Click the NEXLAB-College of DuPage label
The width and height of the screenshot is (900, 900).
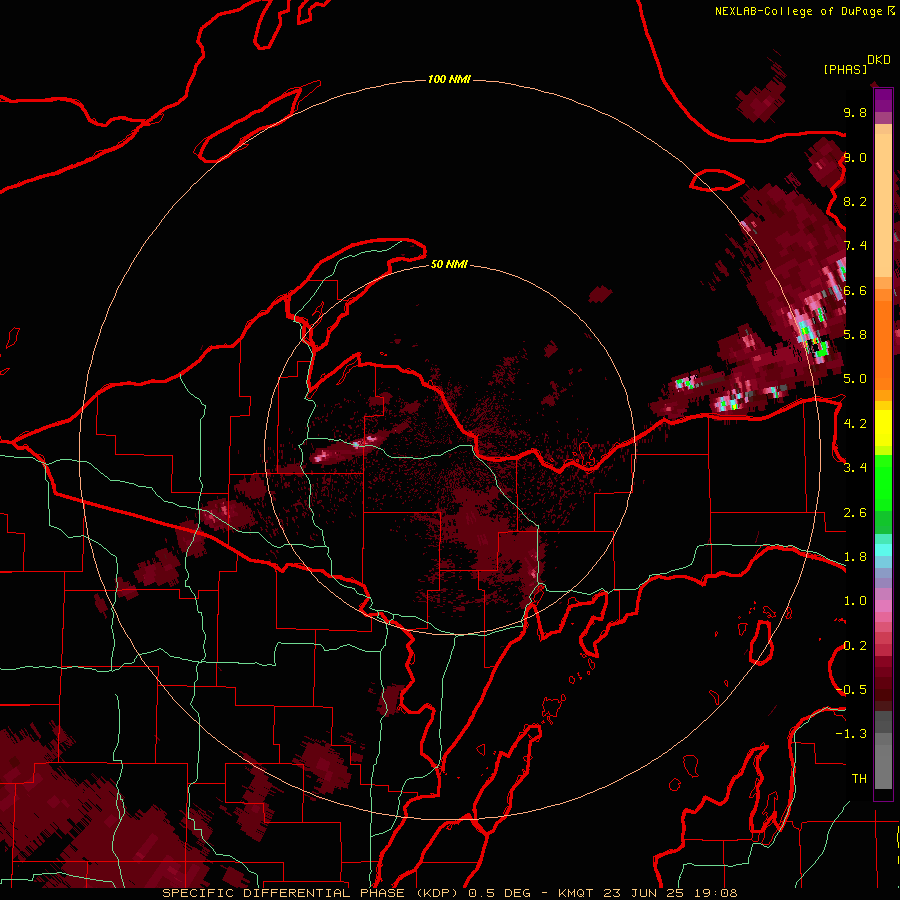(798, 11)
